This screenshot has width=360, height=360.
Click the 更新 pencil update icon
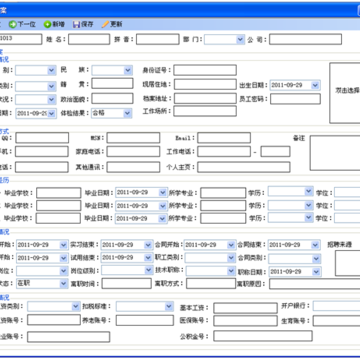pos(105,24)
